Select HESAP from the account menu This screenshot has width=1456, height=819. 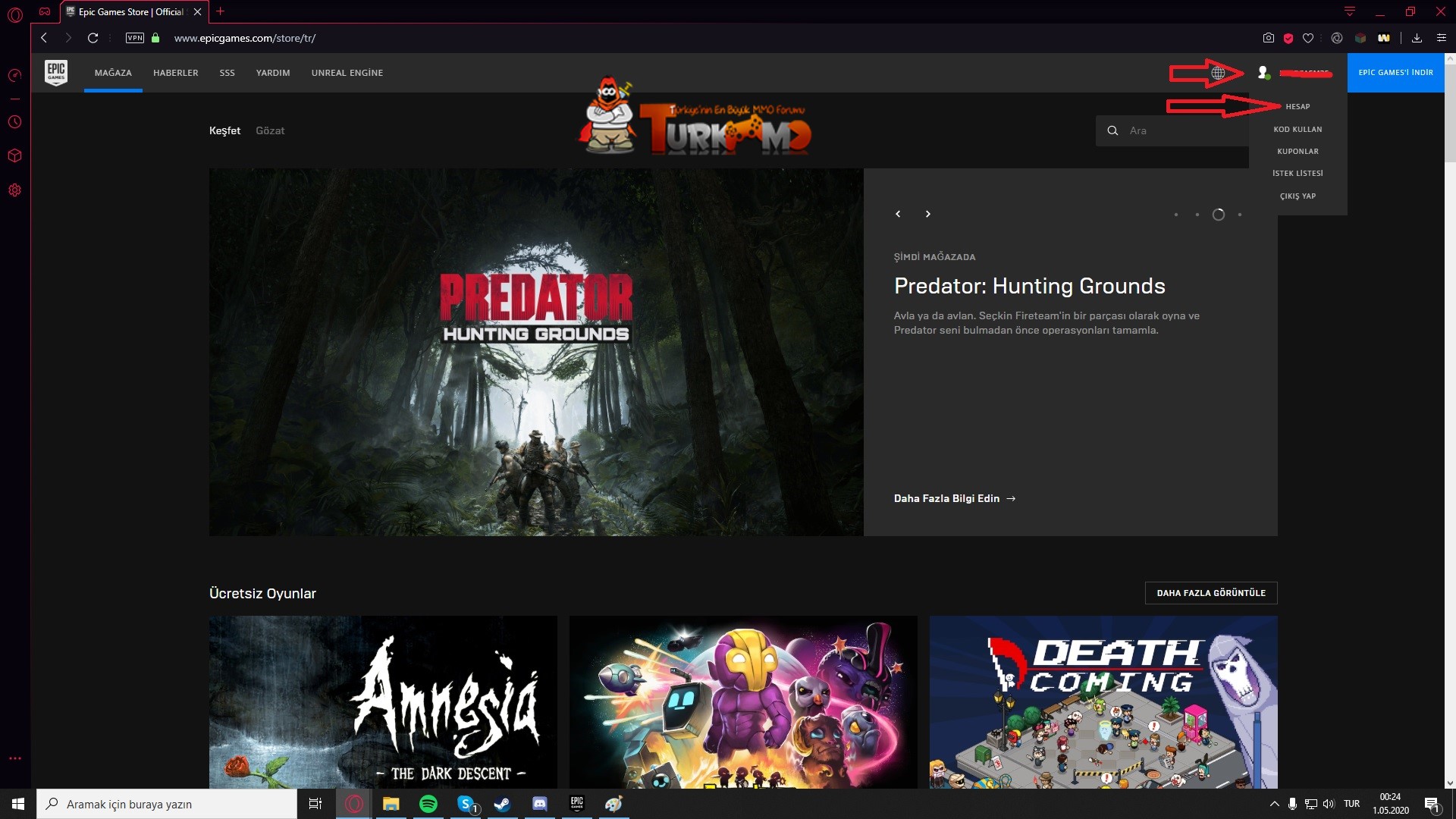[x=1298, y=107]
